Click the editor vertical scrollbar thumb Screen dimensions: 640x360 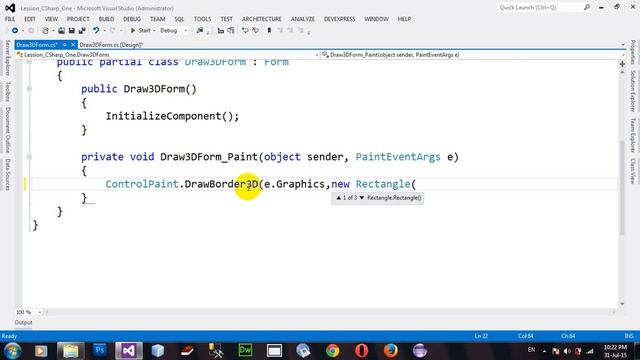pyautogui.click(x=622, y=188)
